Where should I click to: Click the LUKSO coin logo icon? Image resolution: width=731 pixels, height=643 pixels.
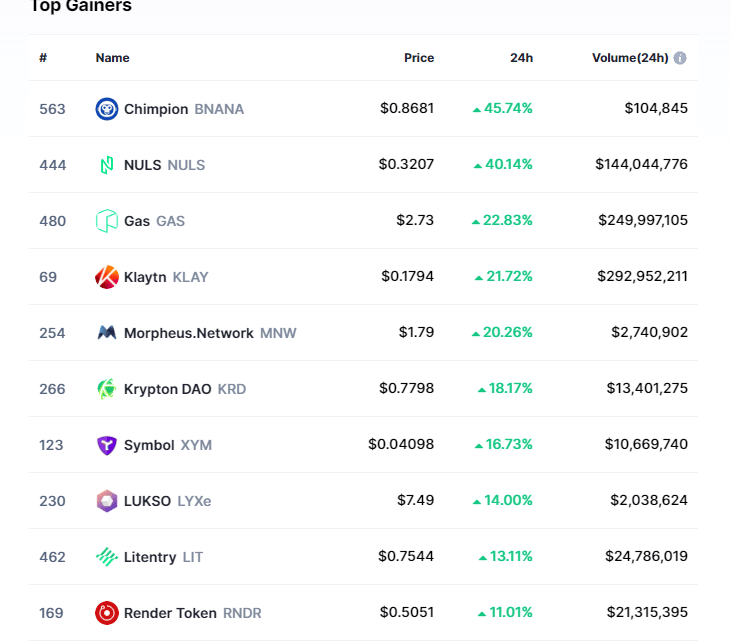click(x=107, y=501)
